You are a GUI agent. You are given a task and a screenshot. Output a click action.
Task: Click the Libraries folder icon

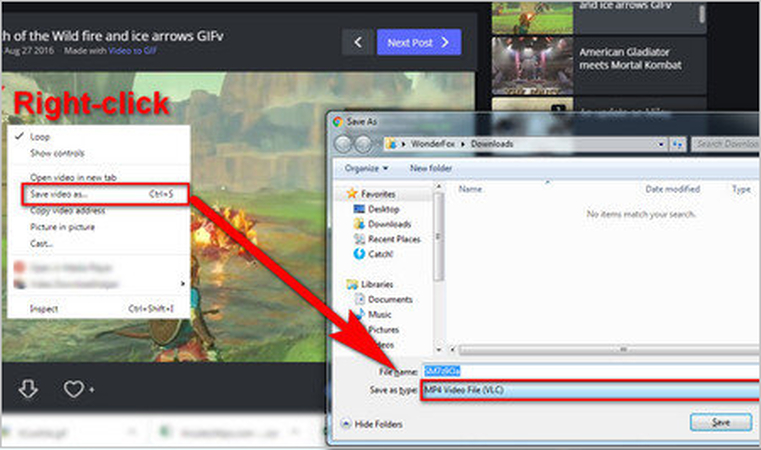[352, 284]
